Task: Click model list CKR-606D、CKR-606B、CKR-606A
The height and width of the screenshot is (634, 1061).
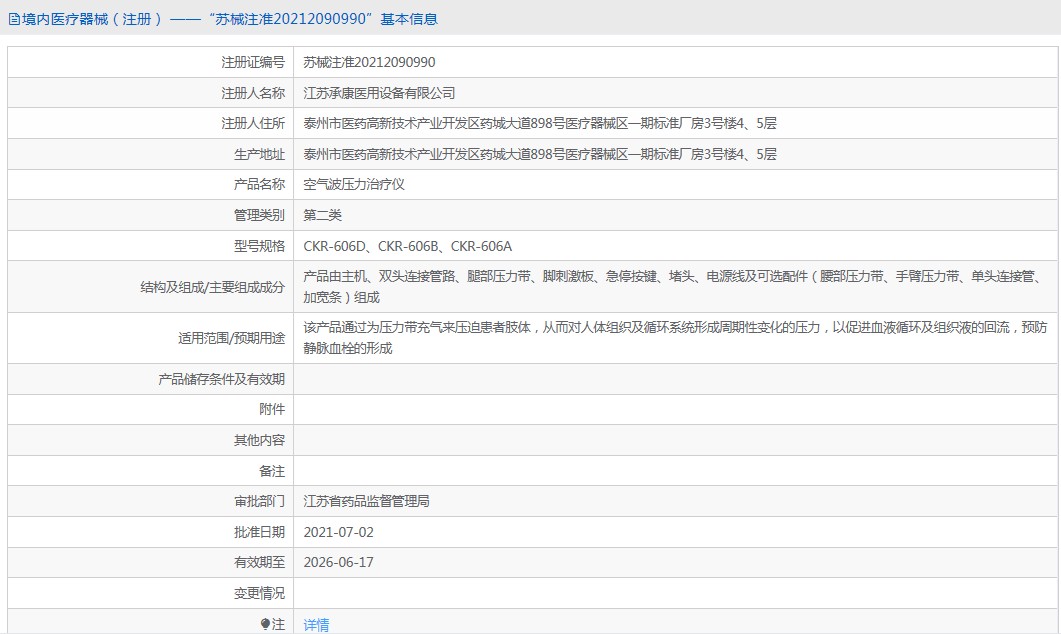Action: tap(407, 246)
